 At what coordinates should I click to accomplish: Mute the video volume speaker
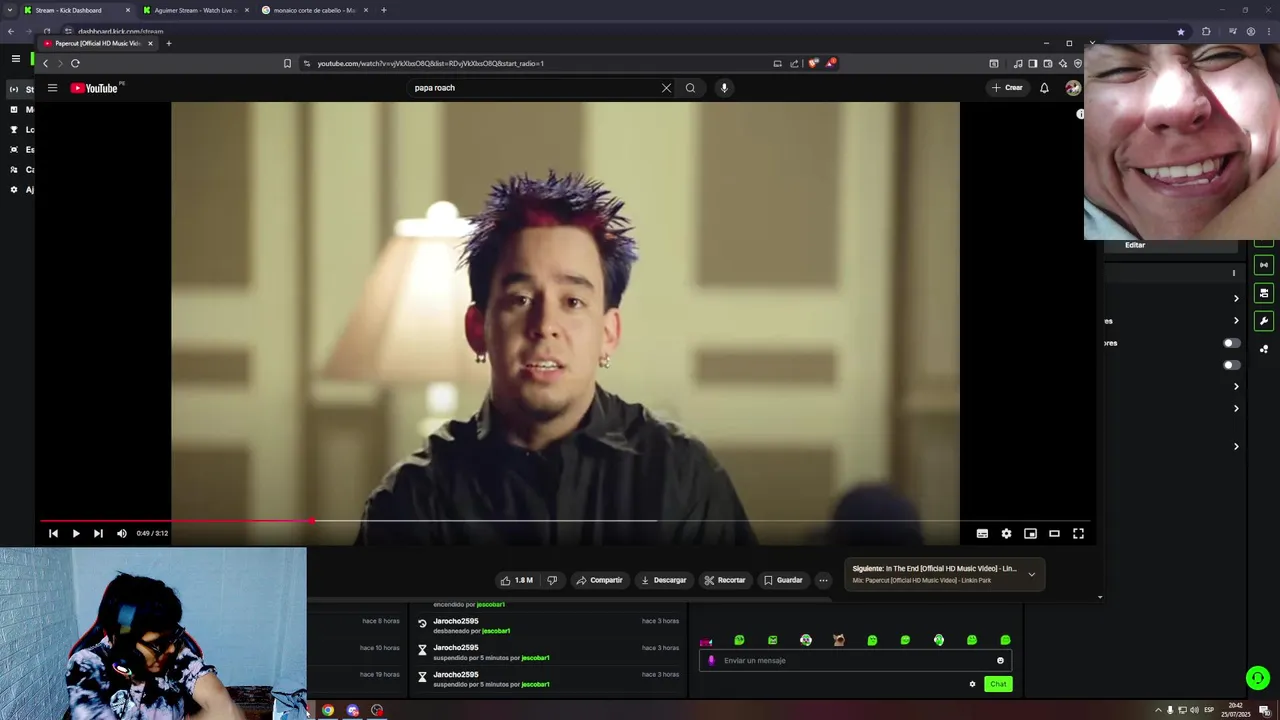click(122, 533)
